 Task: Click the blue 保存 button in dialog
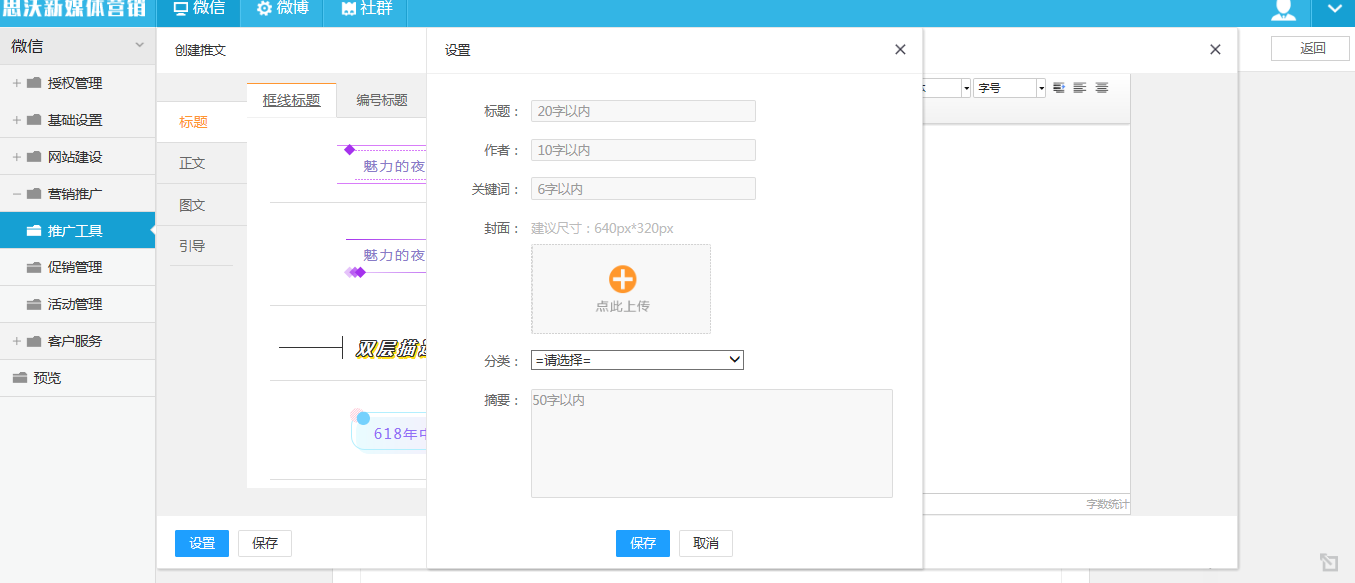(x=642, y=543)
